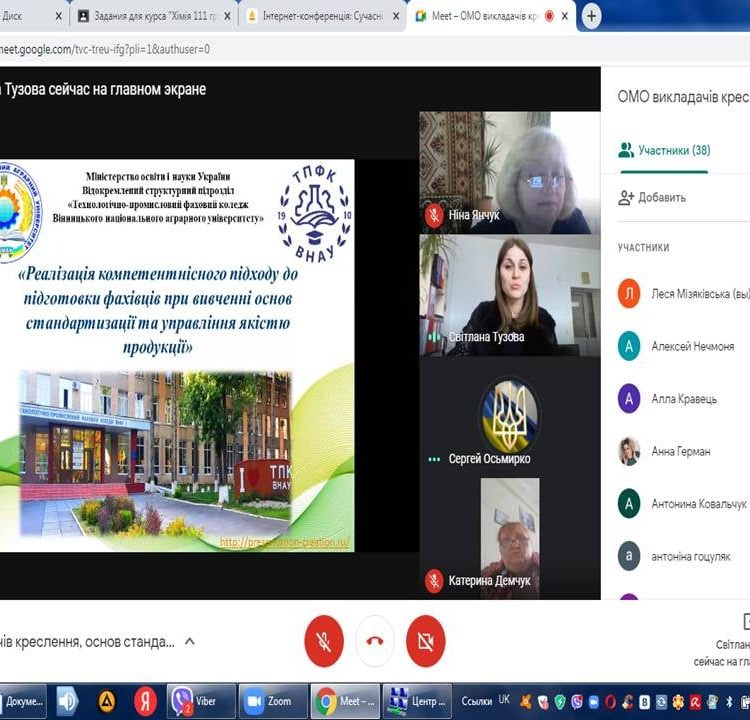The width and height of the screenshot is (750, 720).
Task: Click the speaker volume taskbar icon
Action: (x=67, y=701)
